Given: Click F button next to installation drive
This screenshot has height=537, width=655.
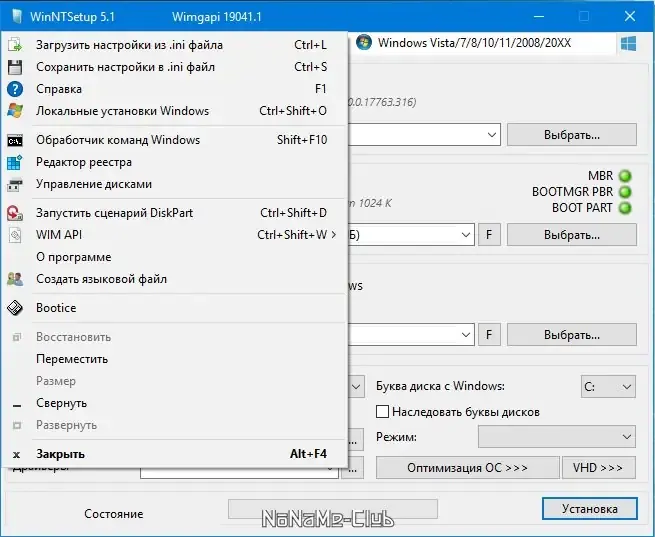Looking at the screenshot, I should click(489, 334).
